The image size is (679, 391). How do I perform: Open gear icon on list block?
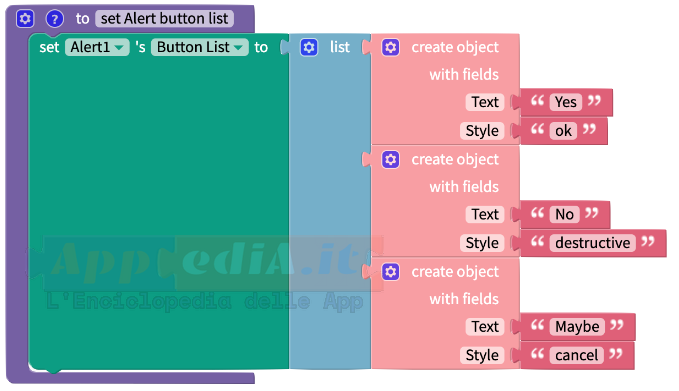pyautogui.click(x=309, y=47)
